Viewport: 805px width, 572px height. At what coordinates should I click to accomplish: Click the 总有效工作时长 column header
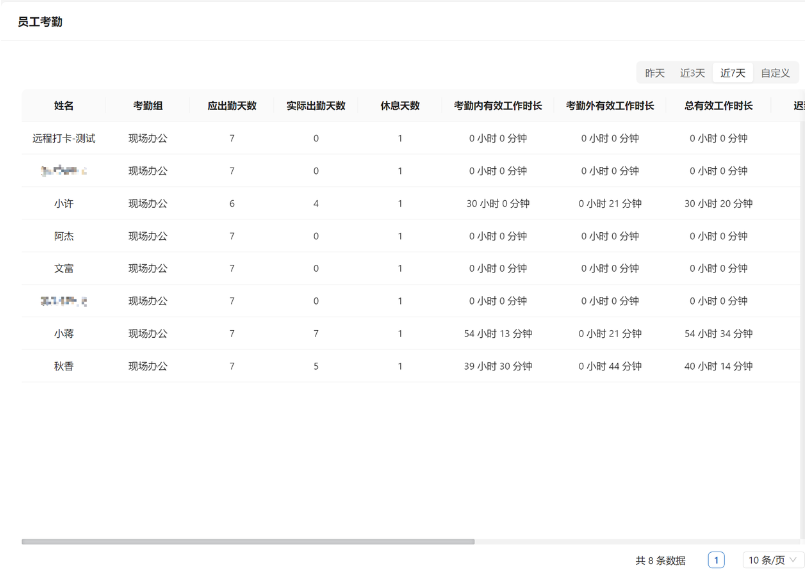pos(718,106)
